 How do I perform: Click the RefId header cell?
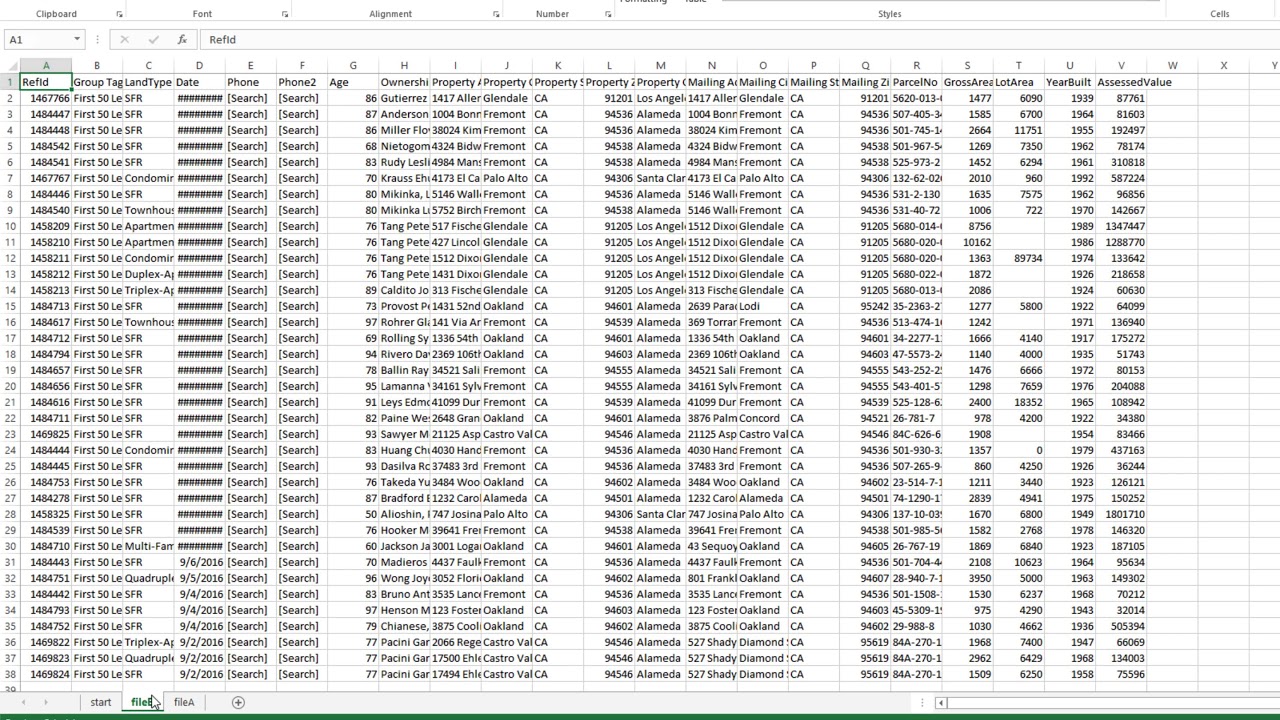pyautogui.click(x=46, y=82)
